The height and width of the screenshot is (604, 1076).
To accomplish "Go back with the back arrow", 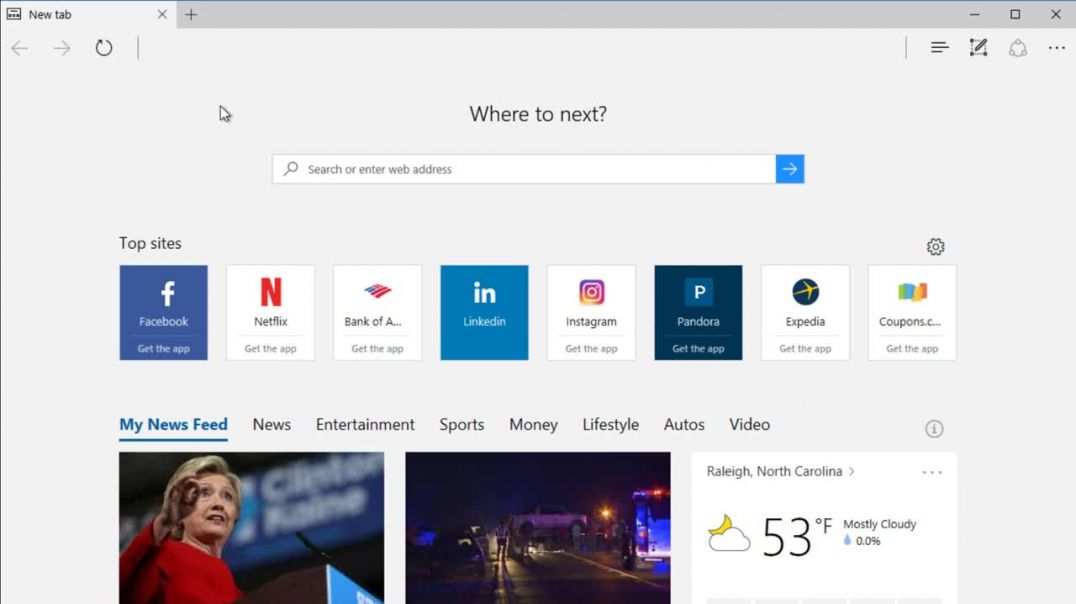I will click(19, 48).
